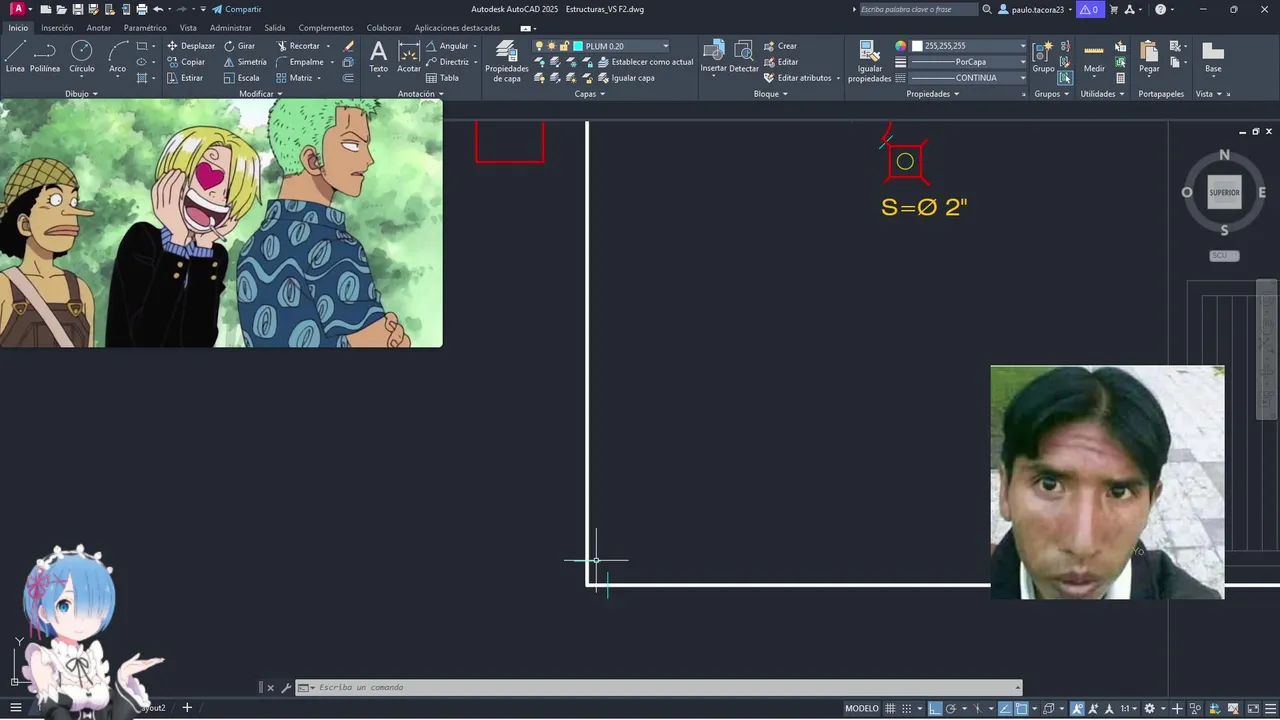Activate the Simetría mirror tool
Screen dimensions: 1280x720
[245, 62]
